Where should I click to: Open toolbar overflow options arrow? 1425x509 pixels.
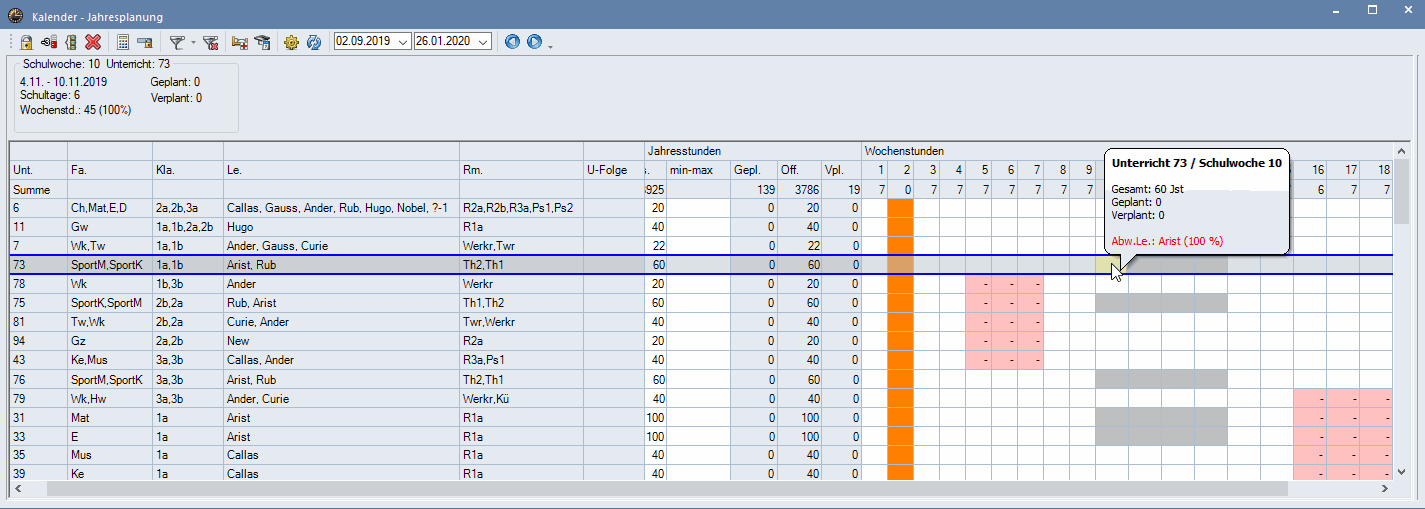tap(550, 45)
